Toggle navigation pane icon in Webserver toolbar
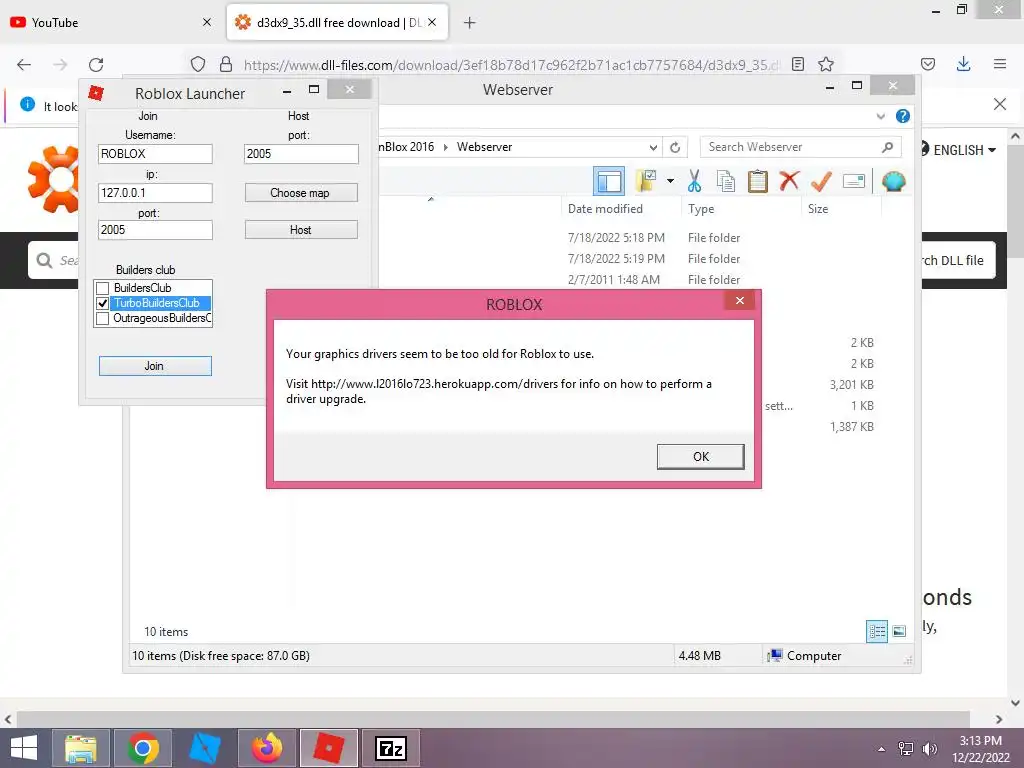 click(x=609, y=181)
